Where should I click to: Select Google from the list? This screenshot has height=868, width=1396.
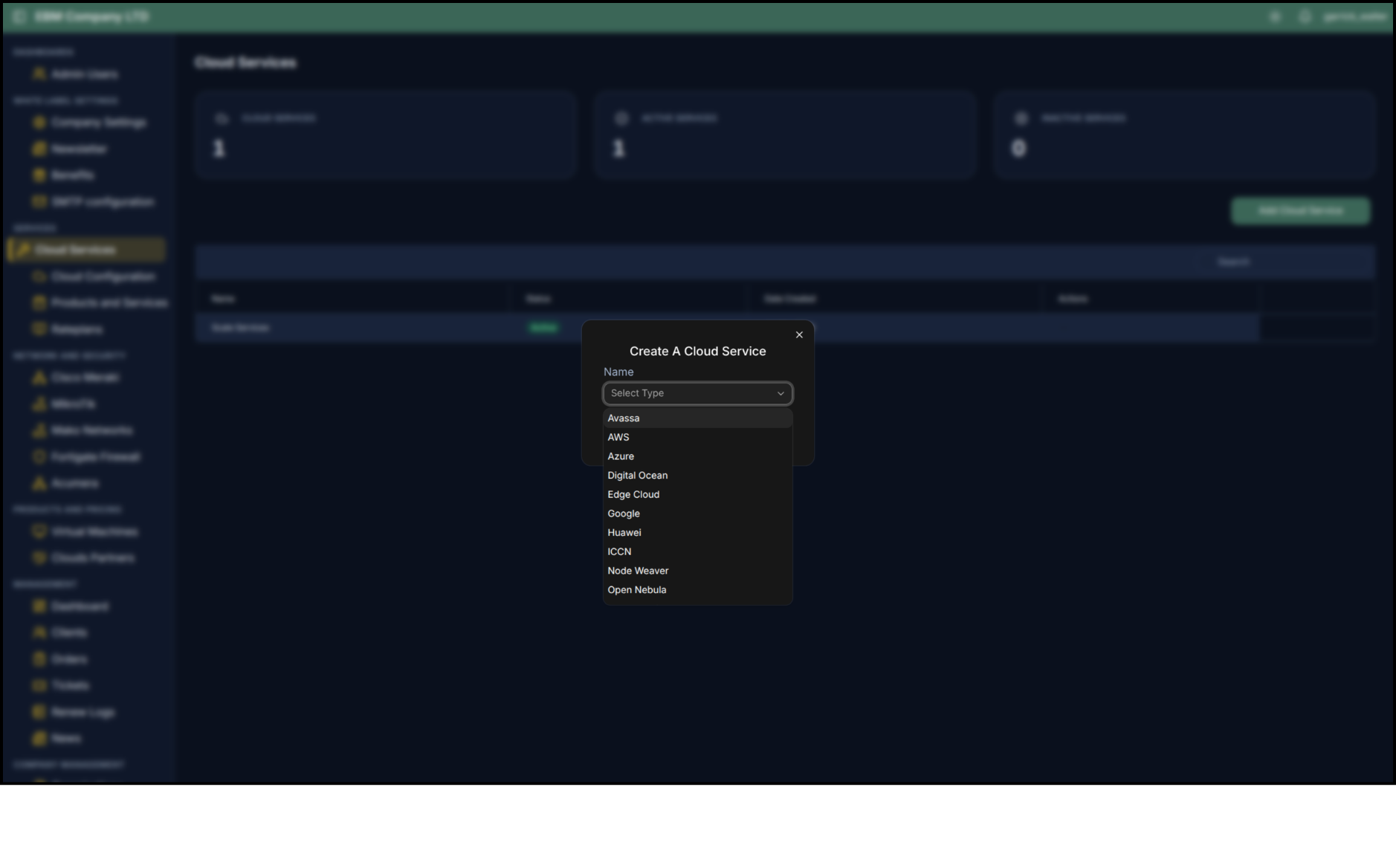click(x=697, y=514)
